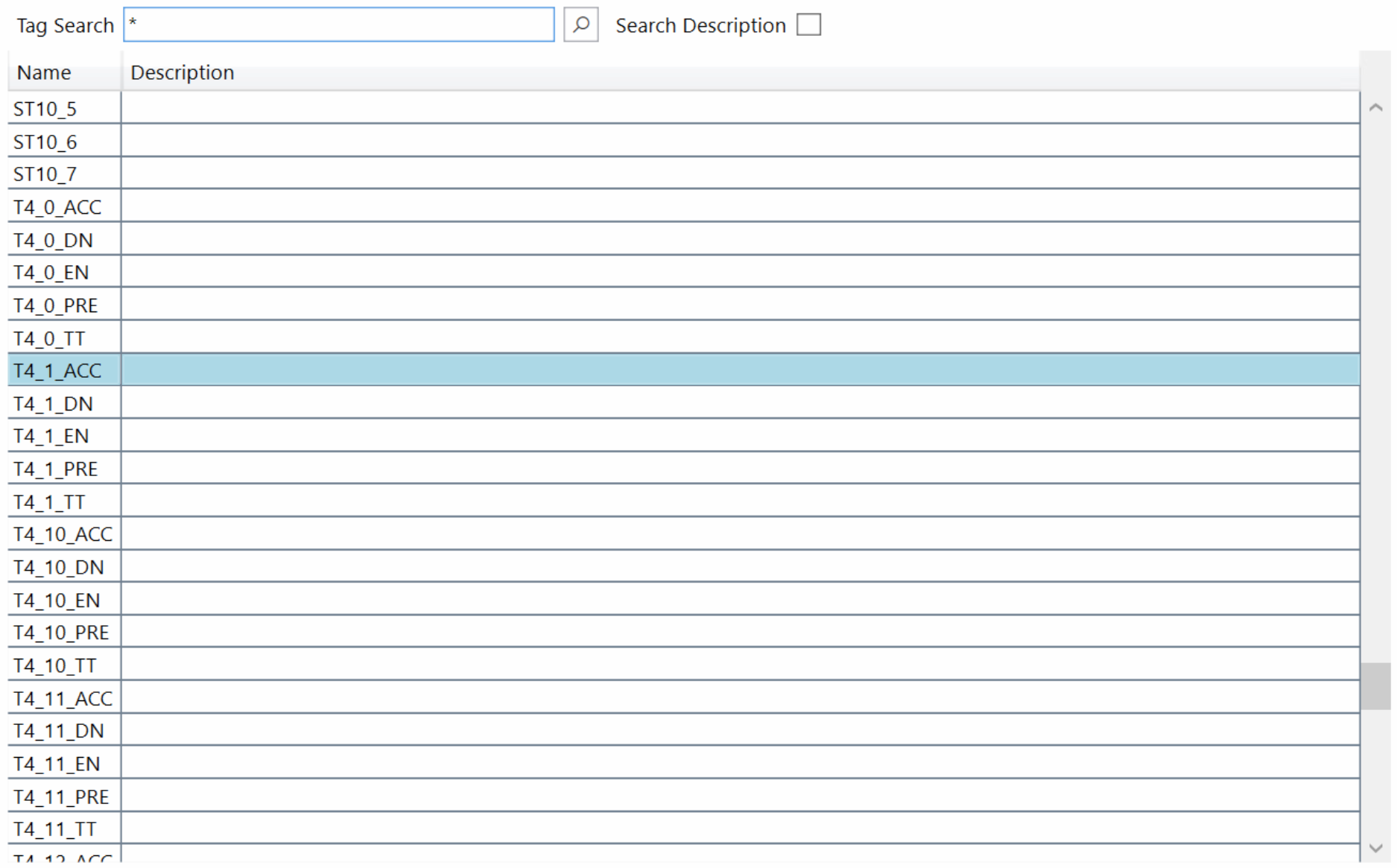Click the scrollbar down arrow

click(1375, 848)
